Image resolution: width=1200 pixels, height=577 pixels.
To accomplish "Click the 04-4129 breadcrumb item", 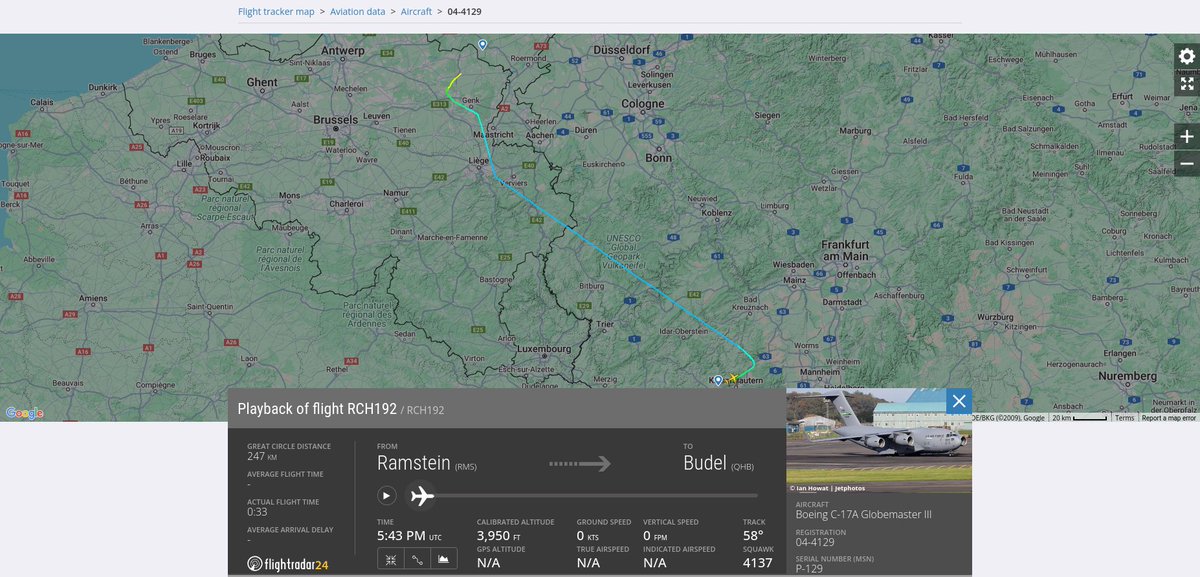I will (x=463, y=11).
